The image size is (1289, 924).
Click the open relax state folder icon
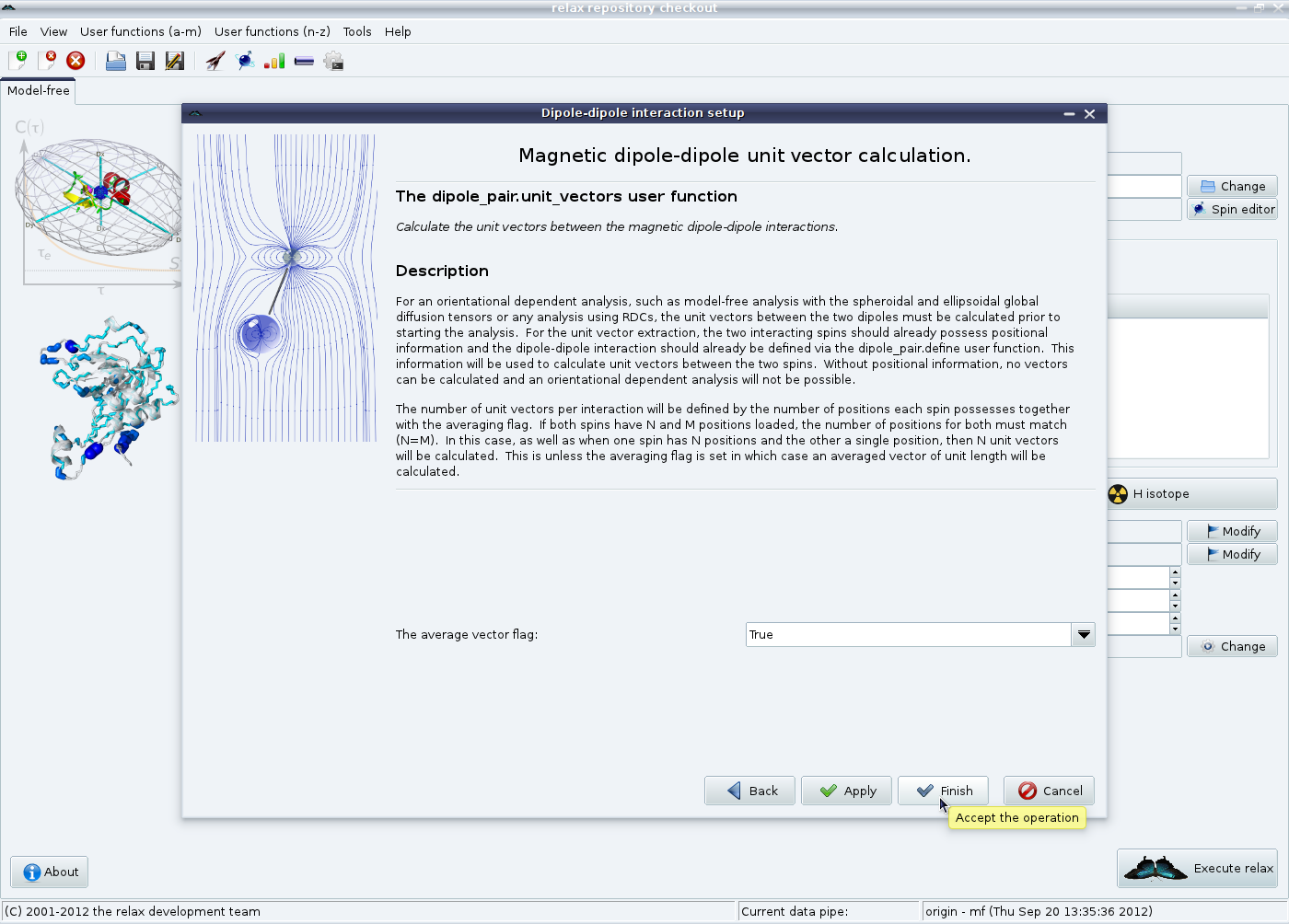point(116,61)
